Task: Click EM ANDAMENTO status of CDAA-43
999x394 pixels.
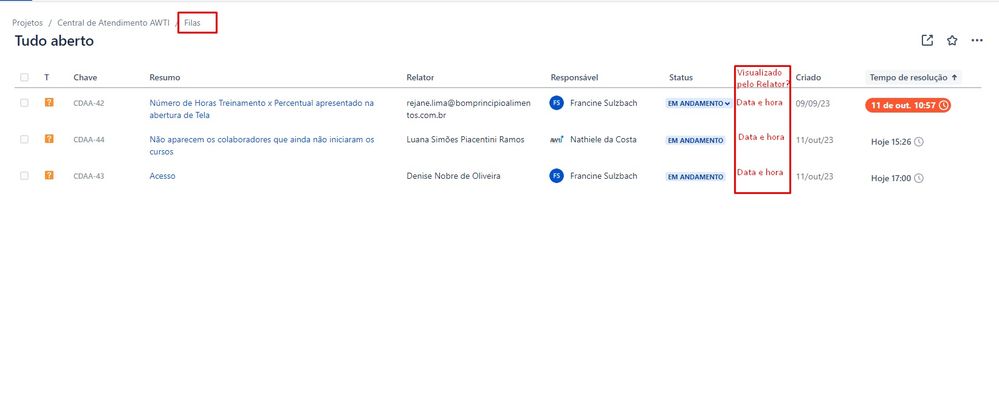Action: [695, 177]
